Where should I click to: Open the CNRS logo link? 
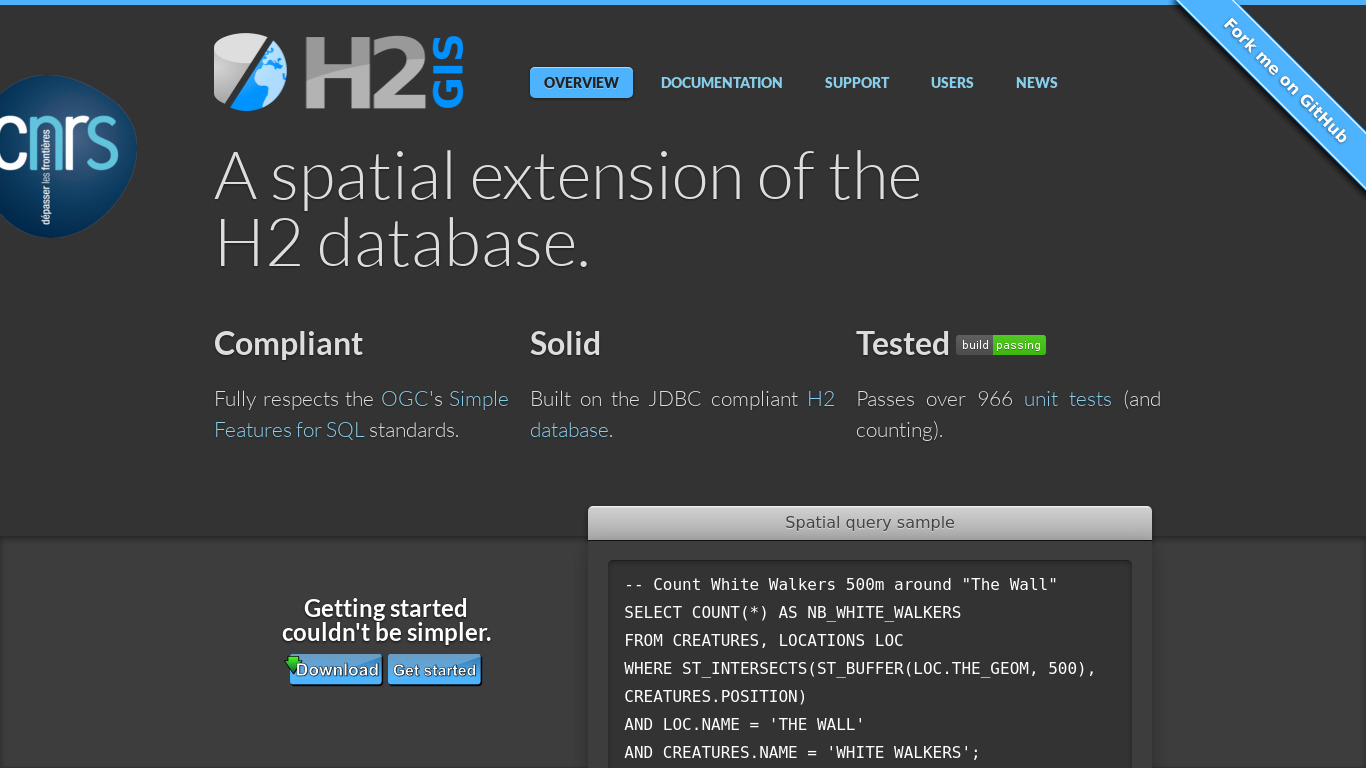click(x=66, y=157)
